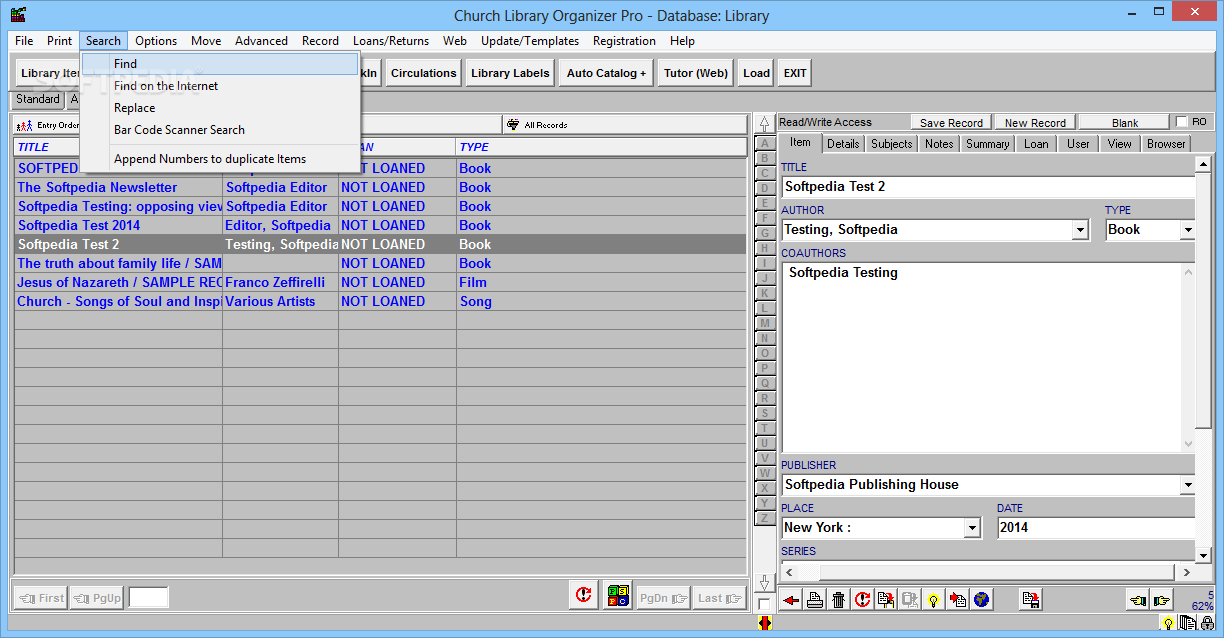Click the red refresh icon below the list
Screen dimensions: 1224x638
(584, 596)
